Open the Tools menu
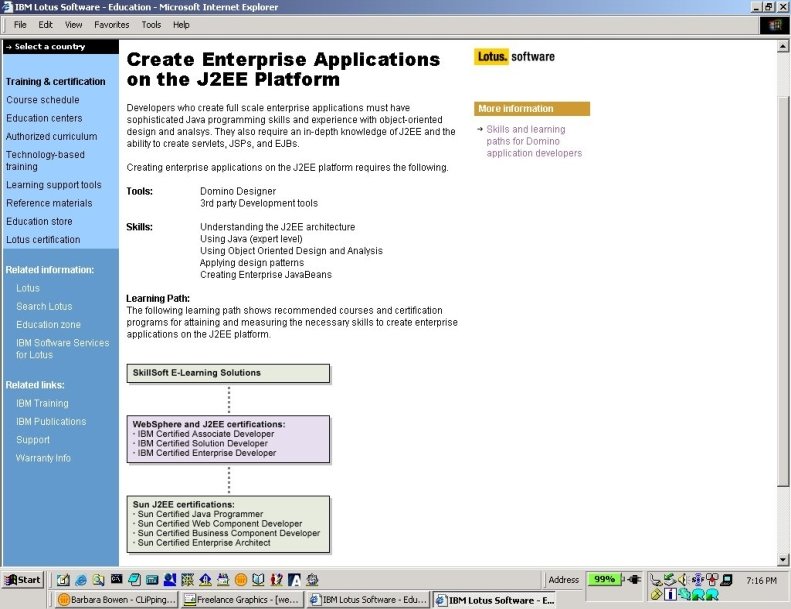This screenshot has height=609, width=791. pyautogui.click(x=151, y=25)
